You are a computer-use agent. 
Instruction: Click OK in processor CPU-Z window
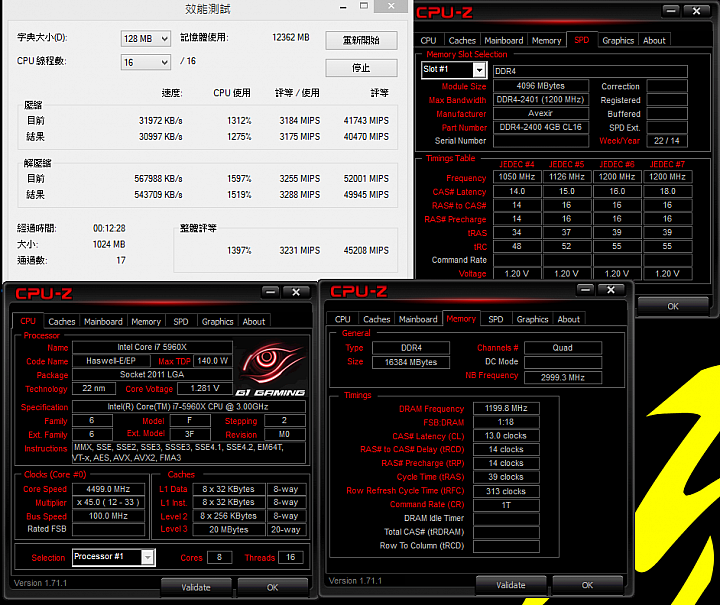point(272,587)
